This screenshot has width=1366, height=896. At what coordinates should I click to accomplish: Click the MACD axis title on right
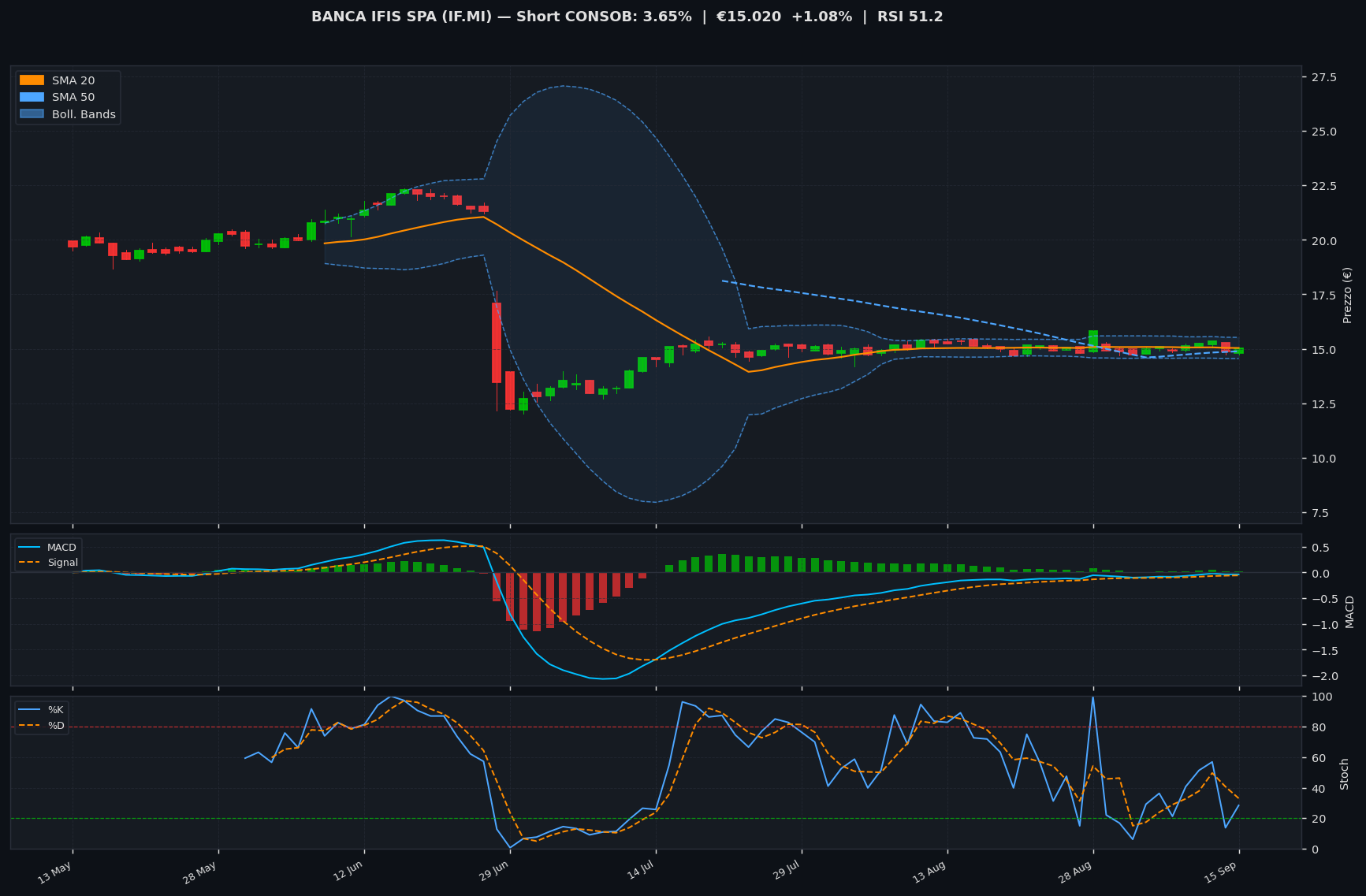point(1349,612)
